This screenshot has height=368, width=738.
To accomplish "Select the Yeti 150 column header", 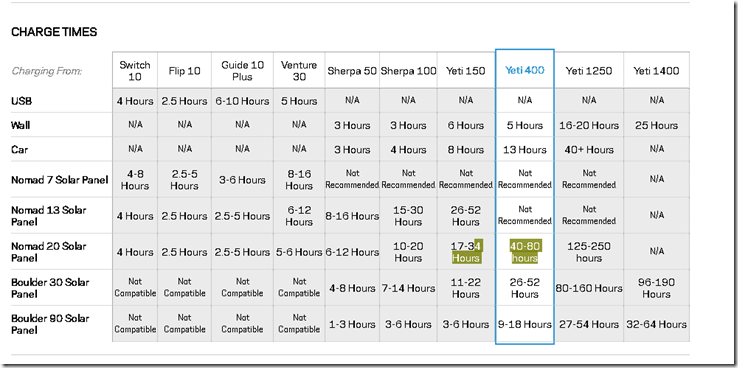I will (x=465, y=71).
